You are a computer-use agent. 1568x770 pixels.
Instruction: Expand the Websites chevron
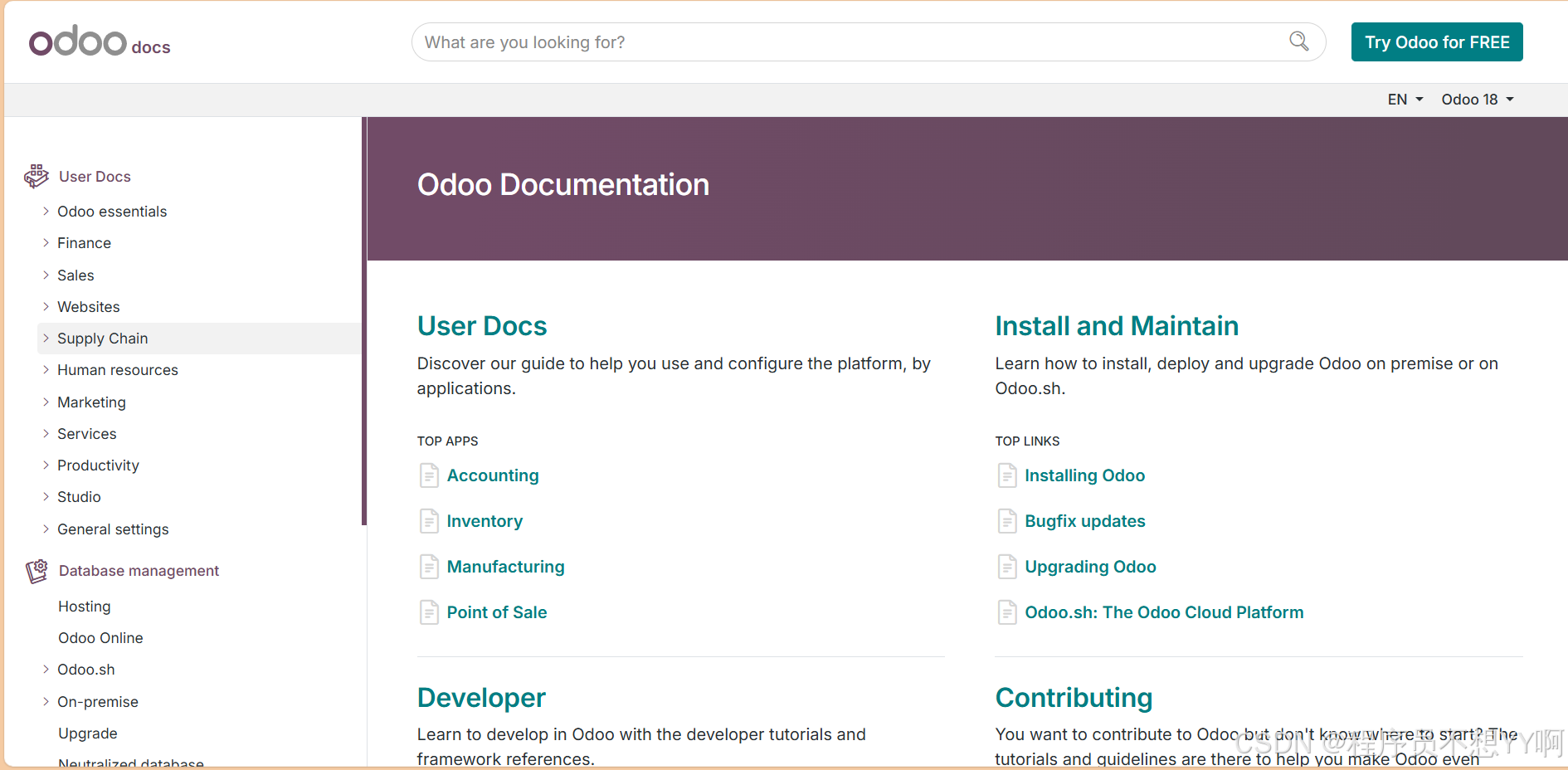[x=46, y=307]
